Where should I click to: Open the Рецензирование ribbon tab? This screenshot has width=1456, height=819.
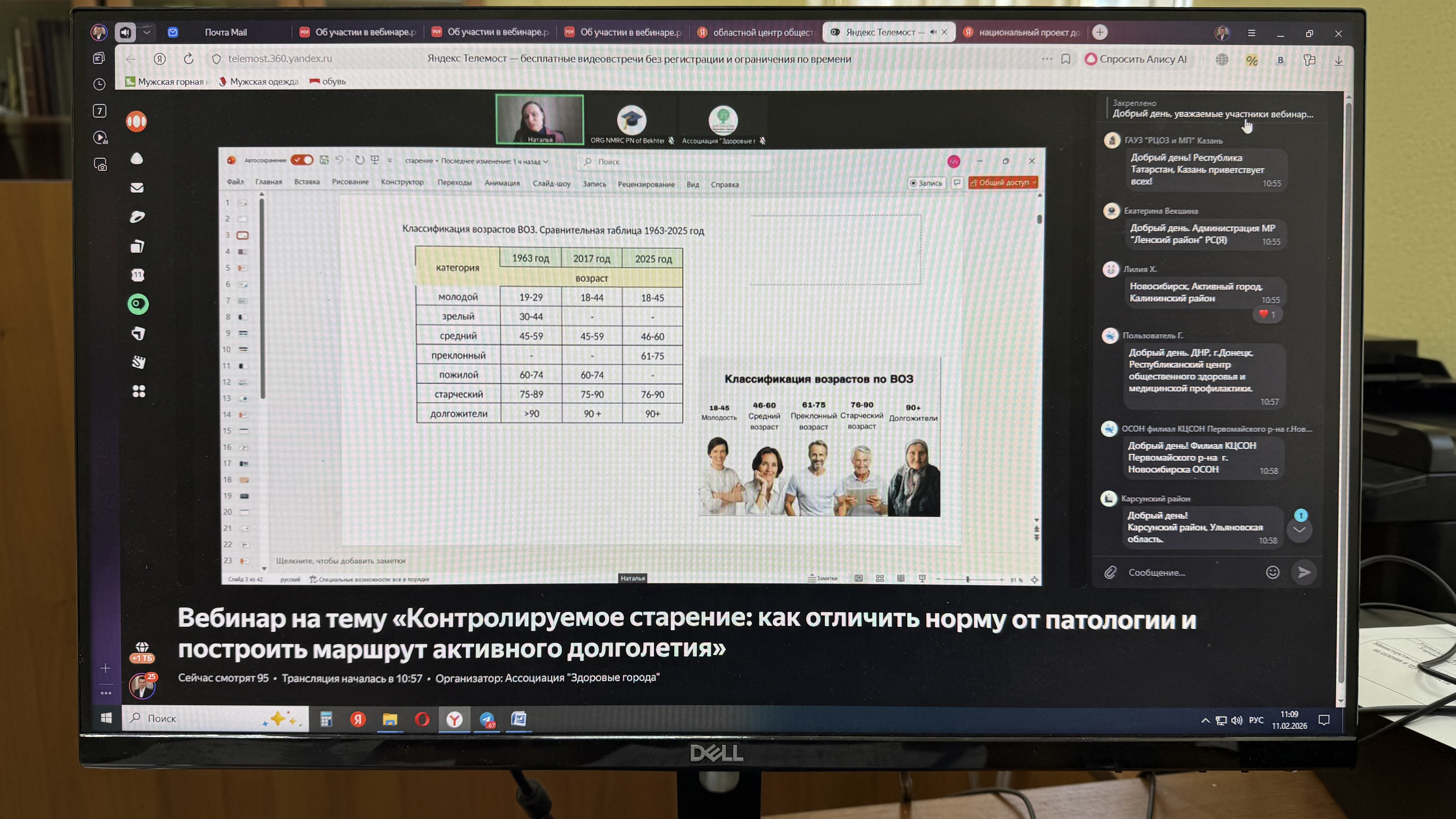pyautogui.click(x=646, y=184)
